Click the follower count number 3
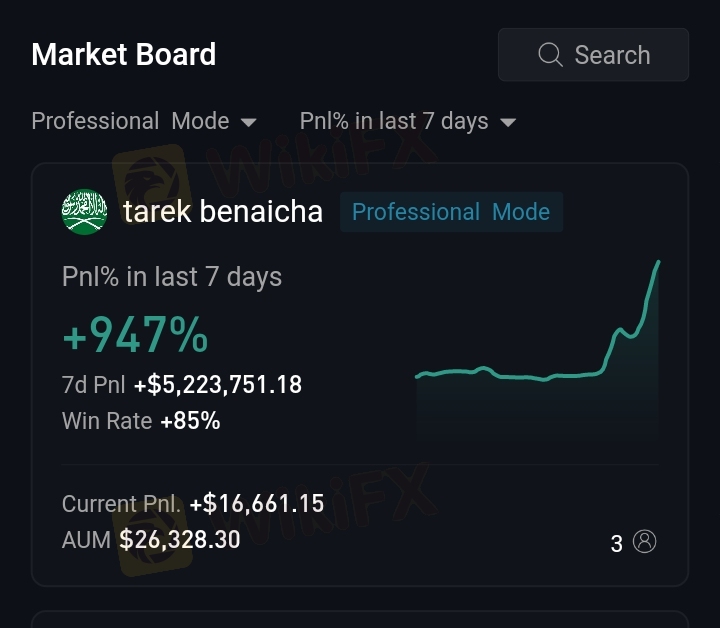The height and width of the screenshot is (628, 720). (617, 544)
